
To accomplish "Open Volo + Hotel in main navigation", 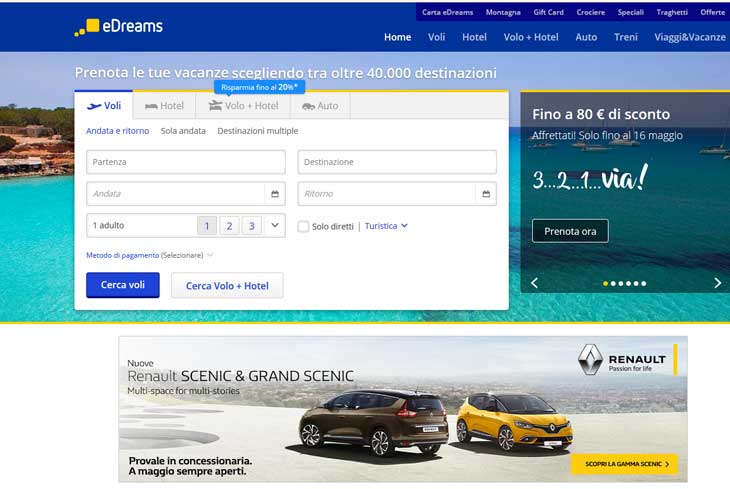I will click(531, 37).
